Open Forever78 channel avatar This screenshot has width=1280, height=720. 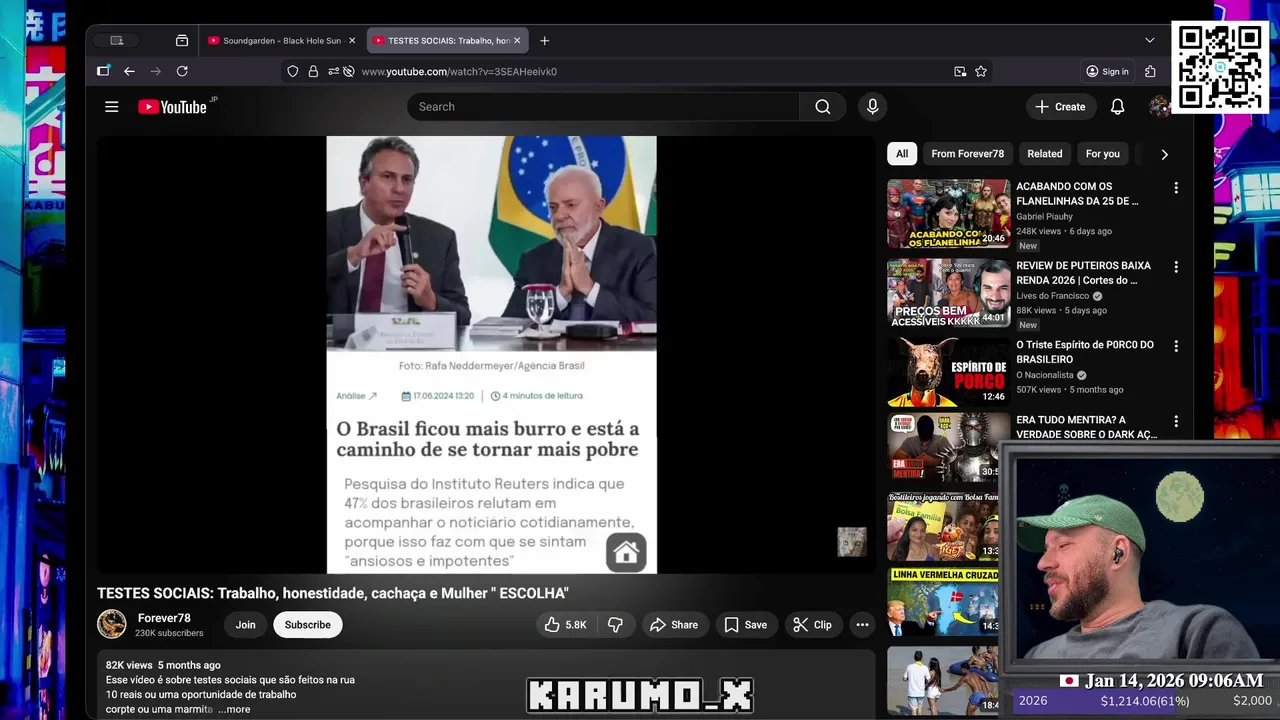[112, 624]
